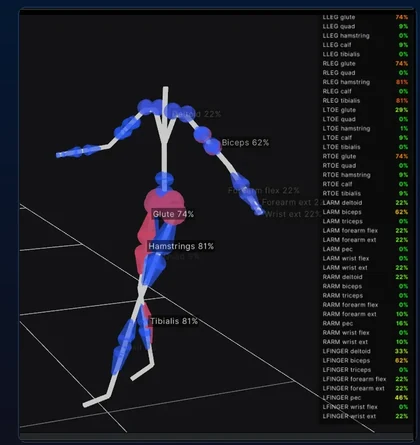The height and width of the screenshot is (445, 420).
Task: Pick the RARM wrist ext row
Action: tap(365, 342)
